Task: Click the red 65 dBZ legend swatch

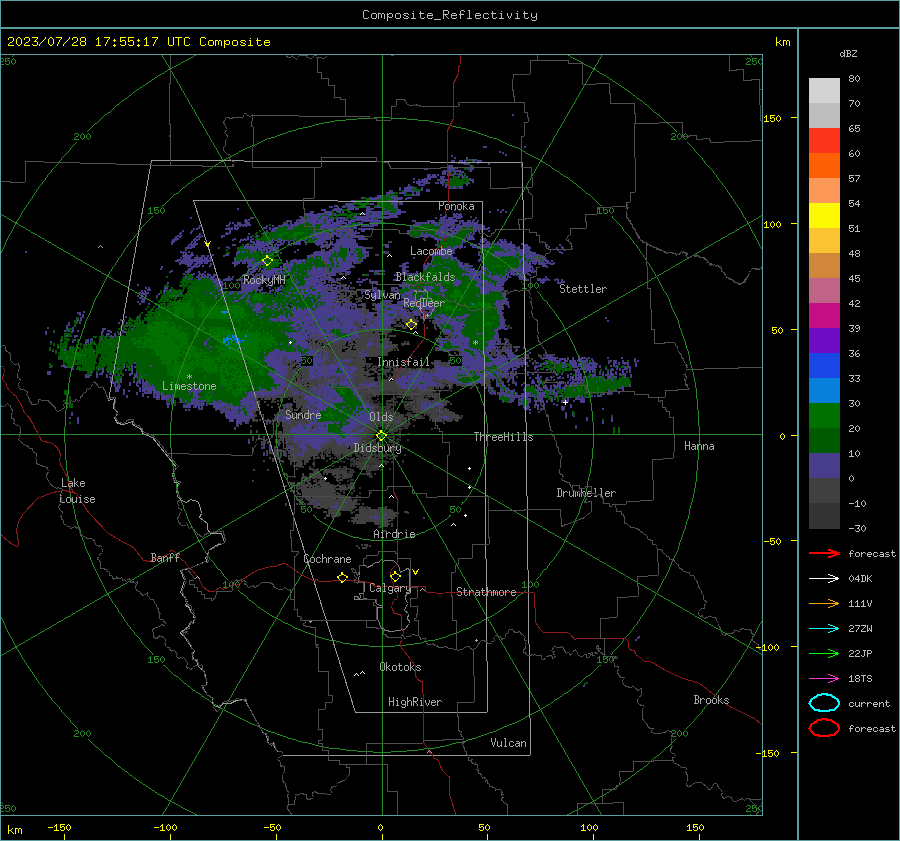Action: pos(824,141)
